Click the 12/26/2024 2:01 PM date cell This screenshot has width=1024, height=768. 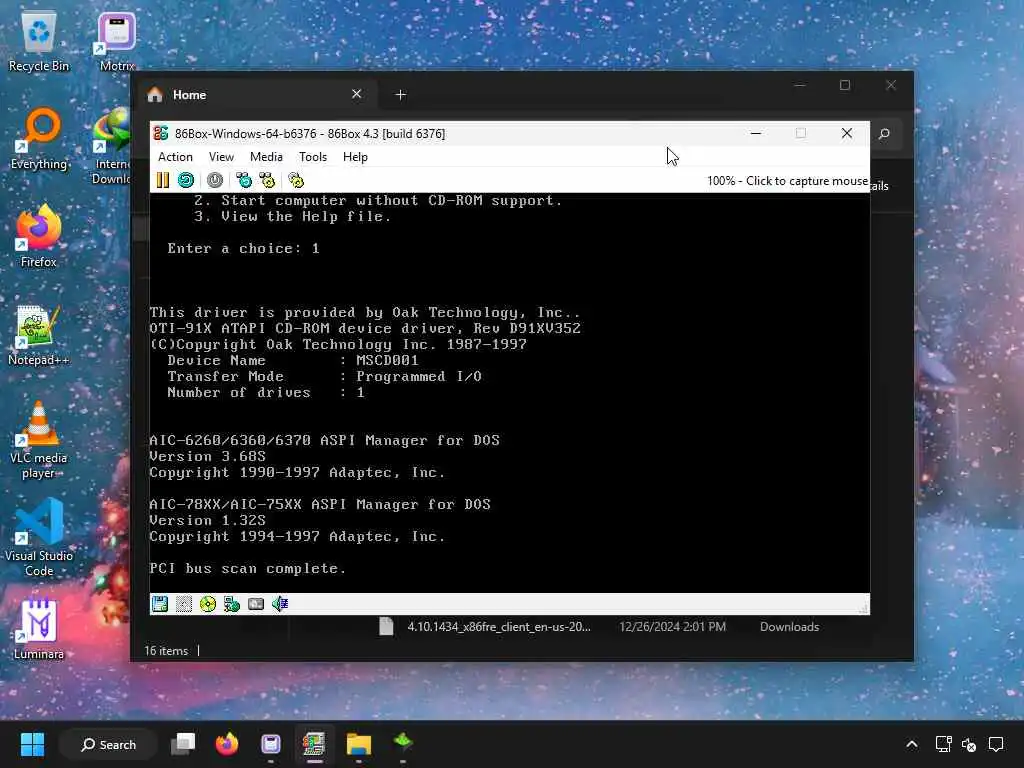click(672, 627)
